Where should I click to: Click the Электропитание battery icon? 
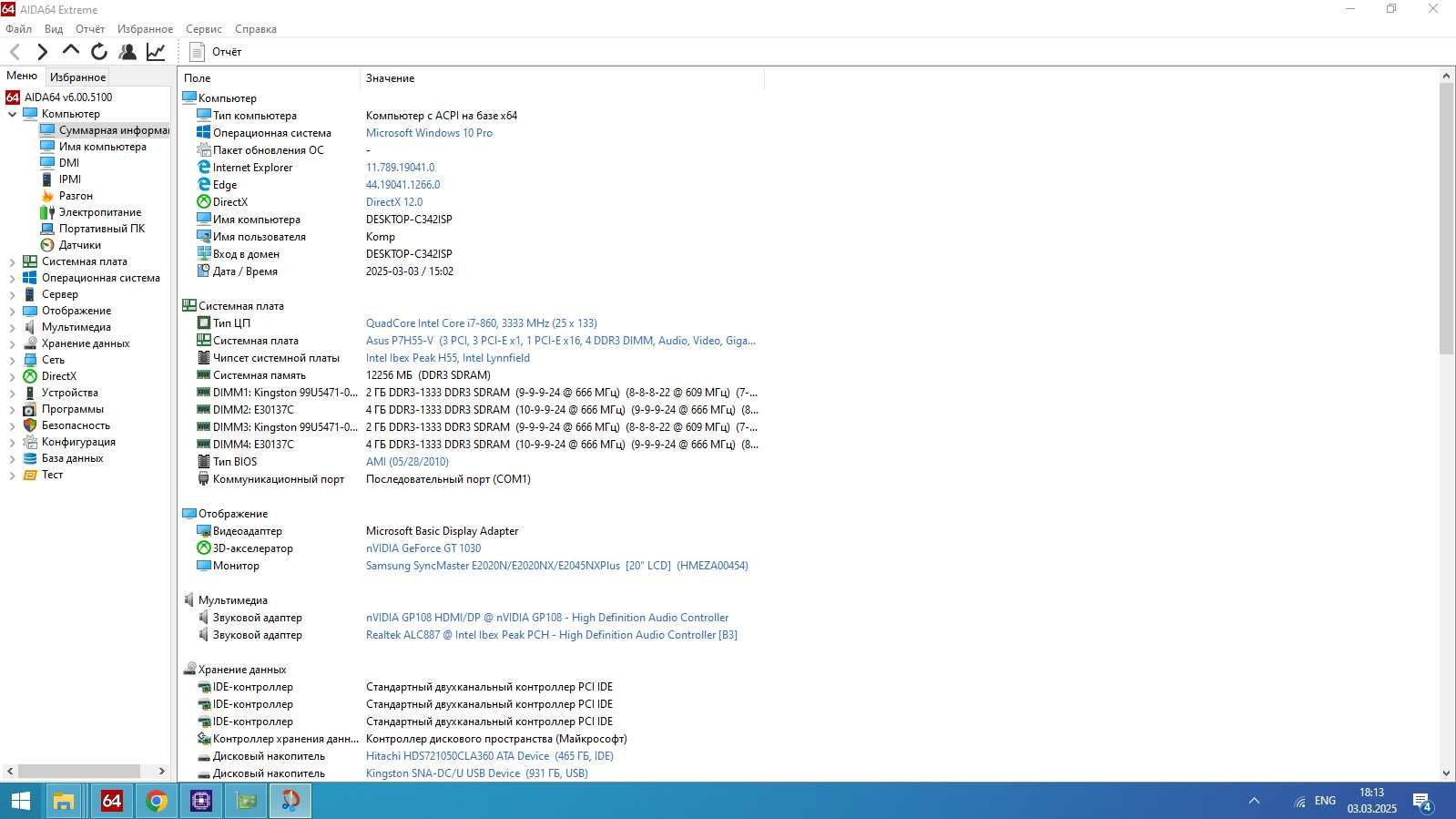[x=47, y=212]
